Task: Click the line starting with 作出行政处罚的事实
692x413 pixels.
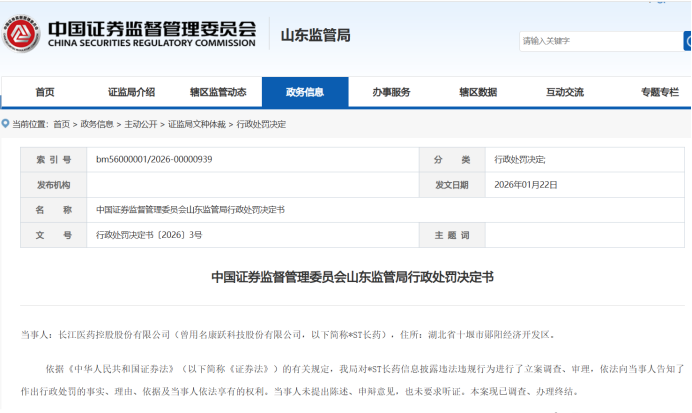Action: click(300, 391)
